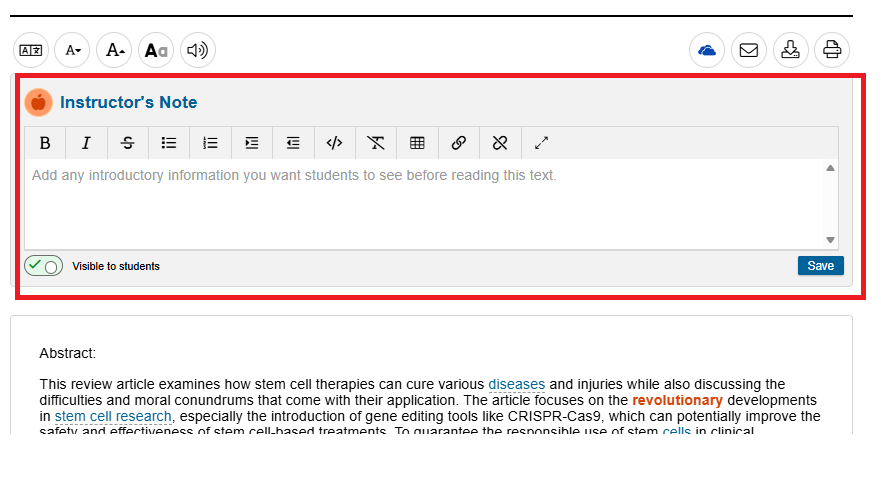Screen dimensions: 881x499
Task: Print the article
Action: (x=831, y=50)
